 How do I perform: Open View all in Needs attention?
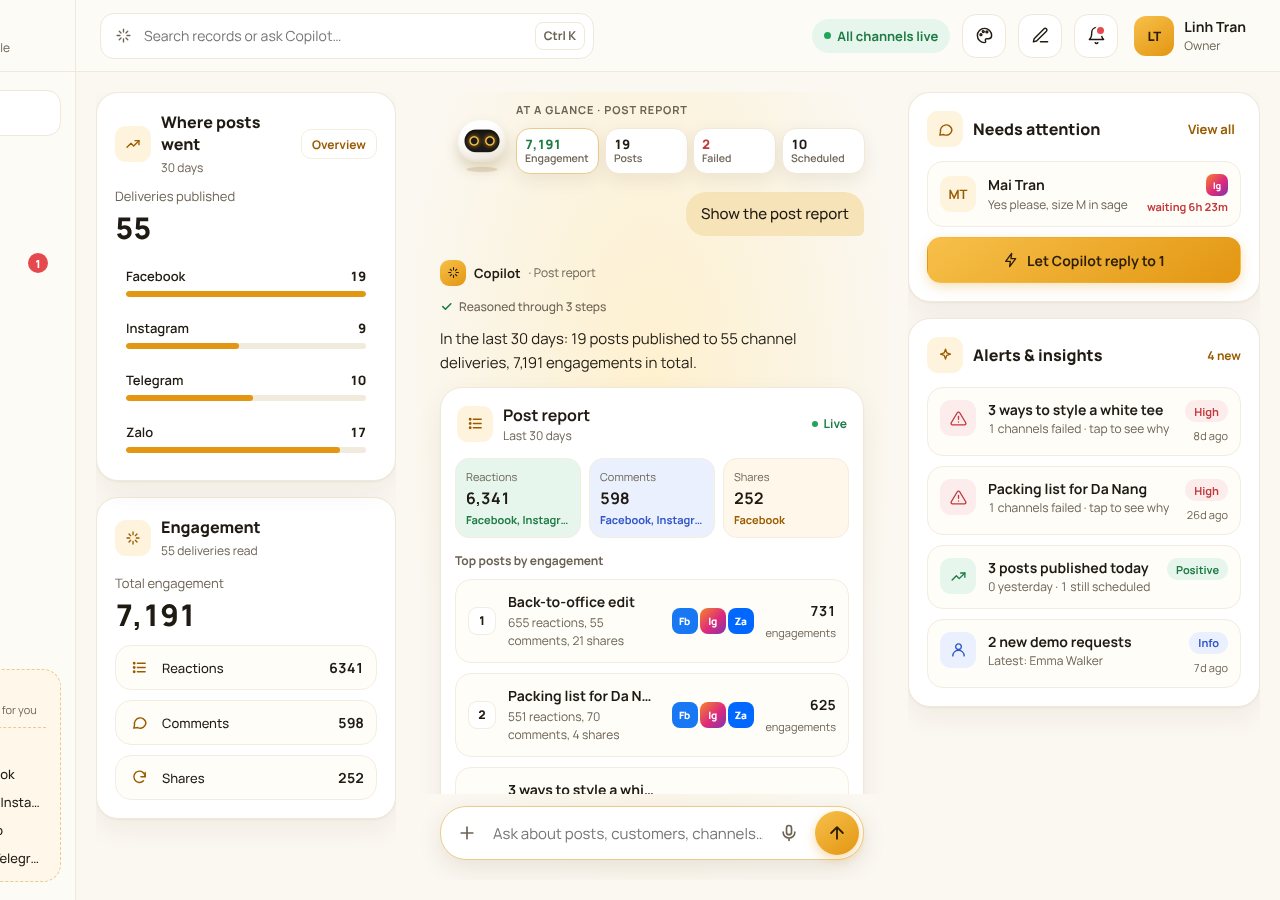click(x=1211, y=129)
